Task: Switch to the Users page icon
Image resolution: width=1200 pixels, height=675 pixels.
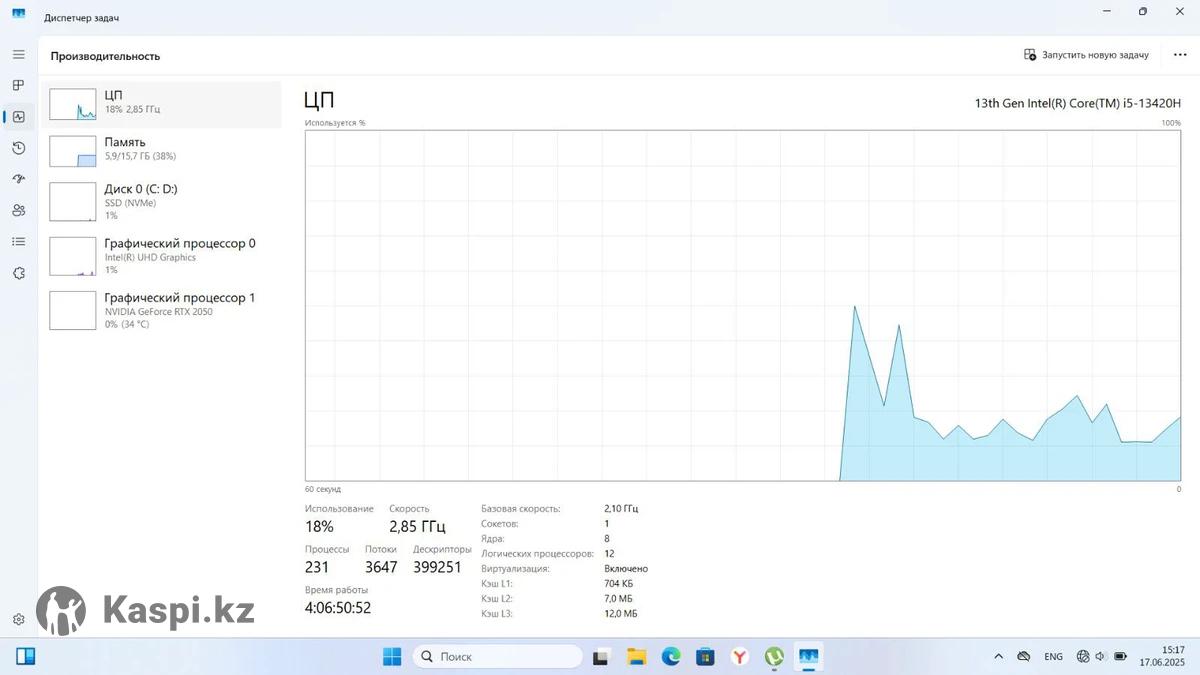Action: (x=18, y=210)
